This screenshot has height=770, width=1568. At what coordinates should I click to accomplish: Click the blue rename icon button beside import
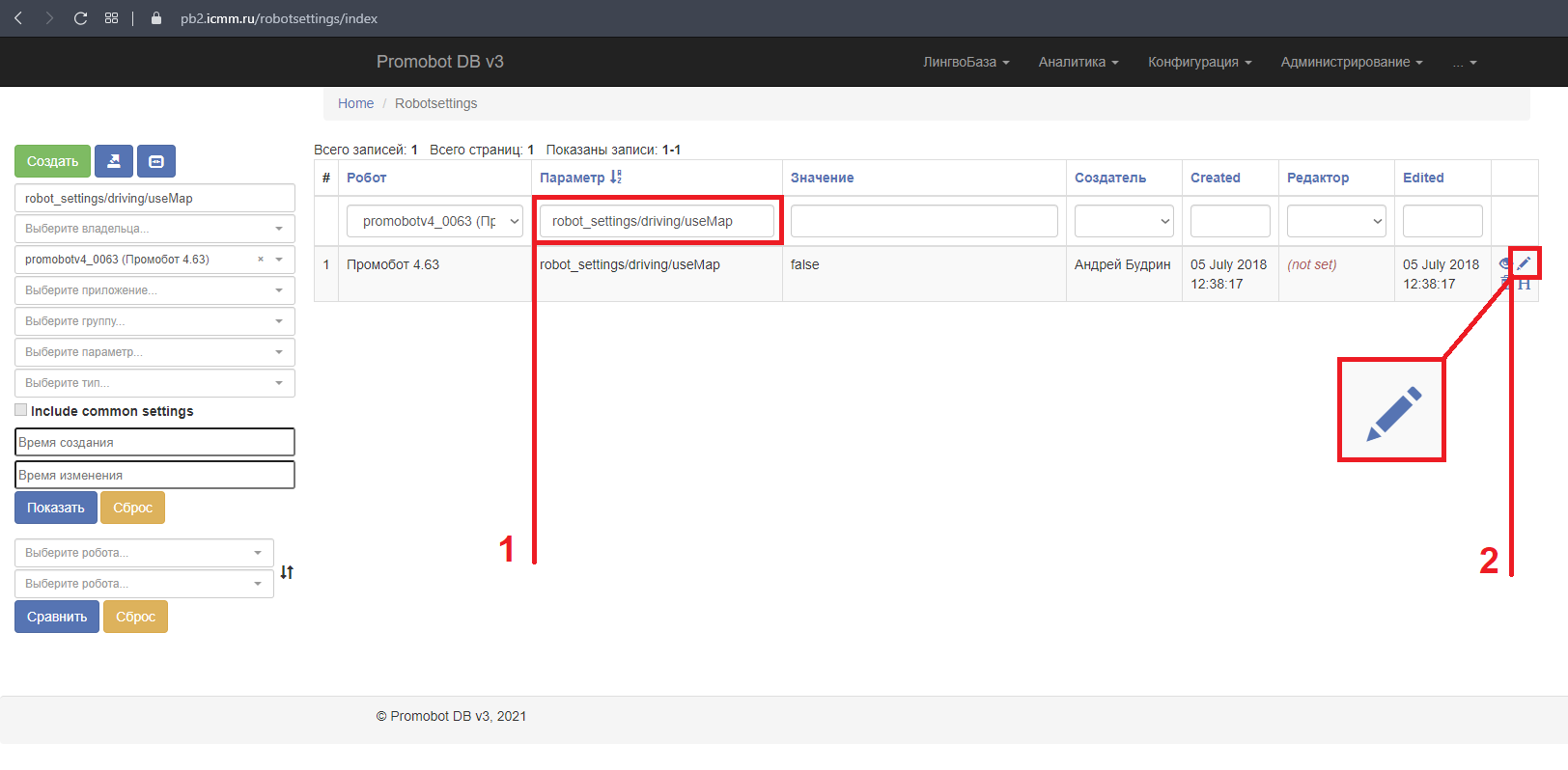coord(156,161)
